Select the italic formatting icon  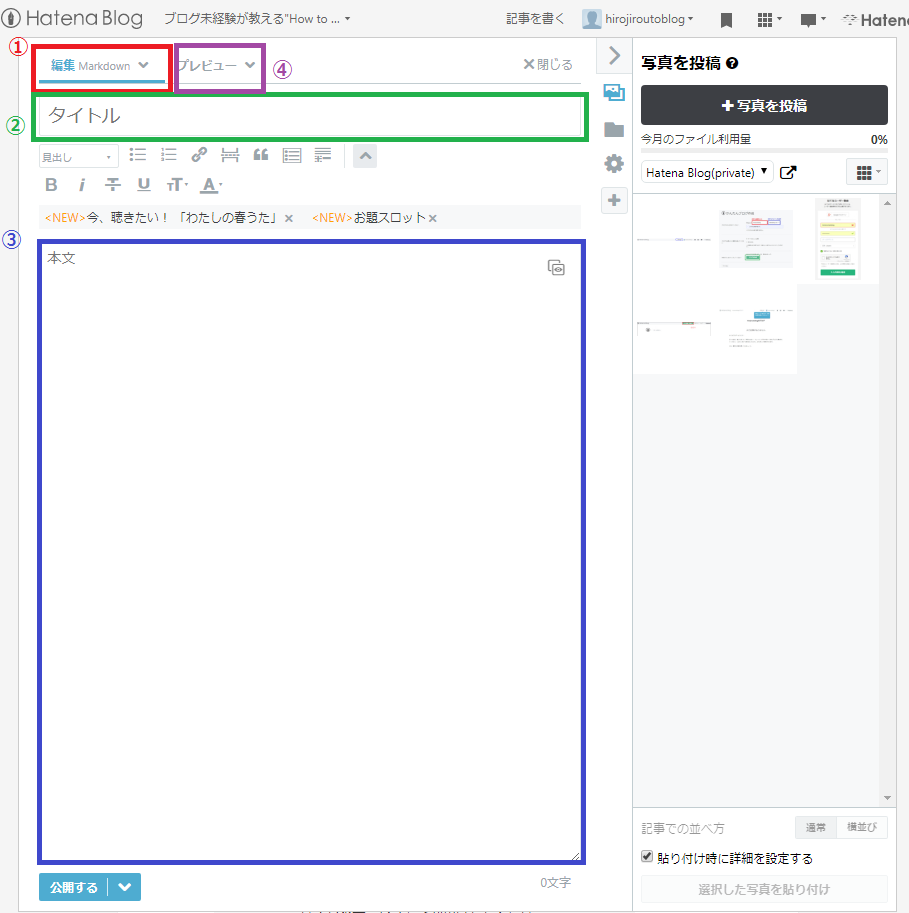[x=81, y=185]
